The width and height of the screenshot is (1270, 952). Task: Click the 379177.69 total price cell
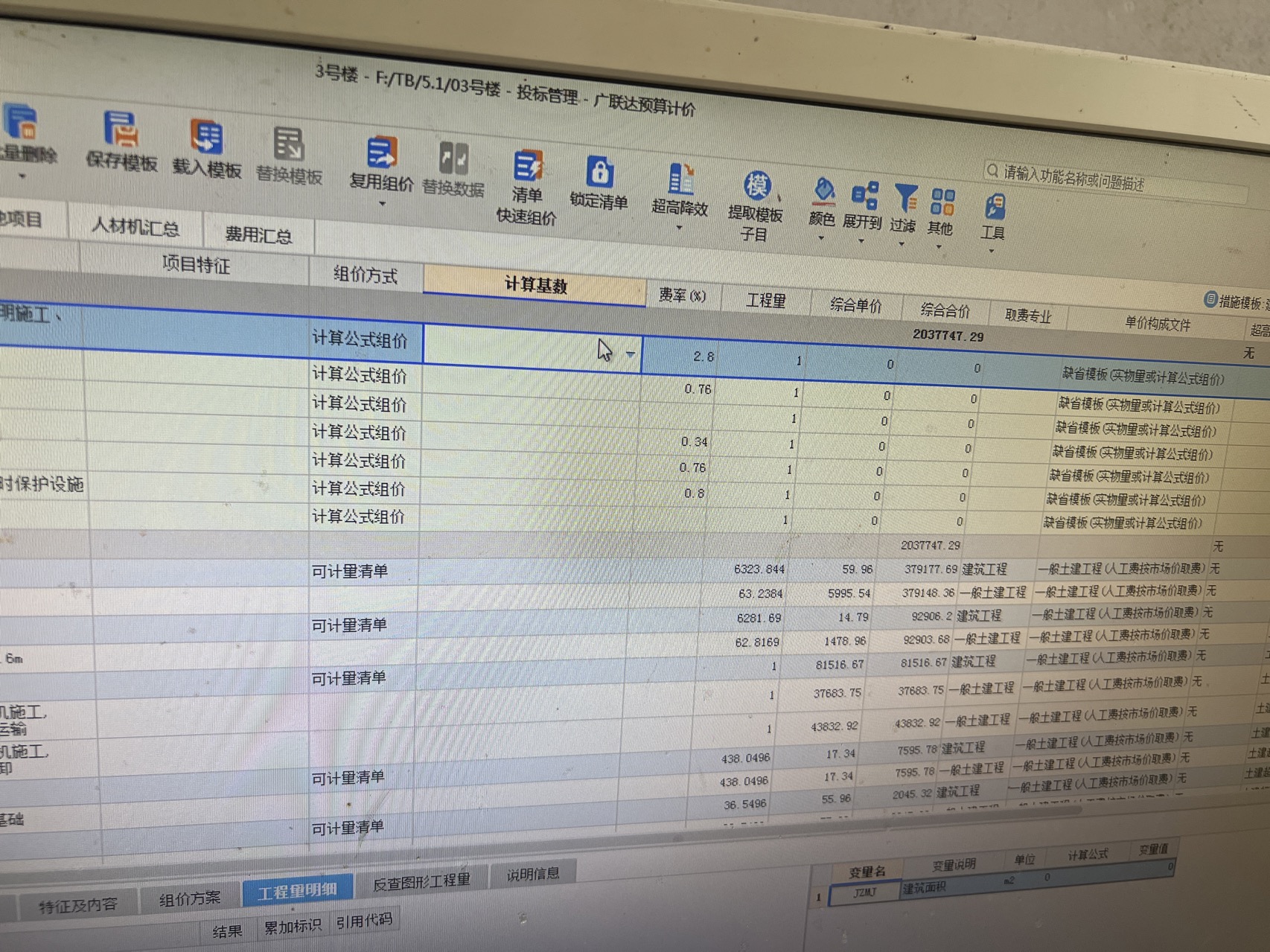(x=916, y=569)
